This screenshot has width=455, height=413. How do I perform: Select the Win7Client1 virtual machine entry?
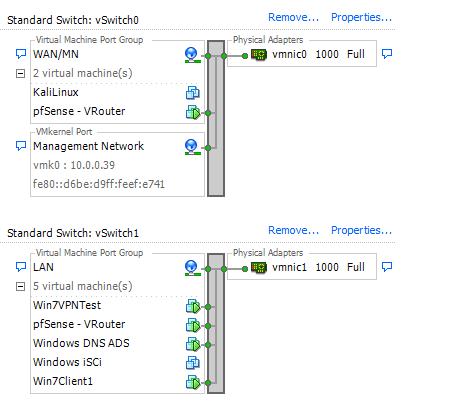tap(63, 381)
